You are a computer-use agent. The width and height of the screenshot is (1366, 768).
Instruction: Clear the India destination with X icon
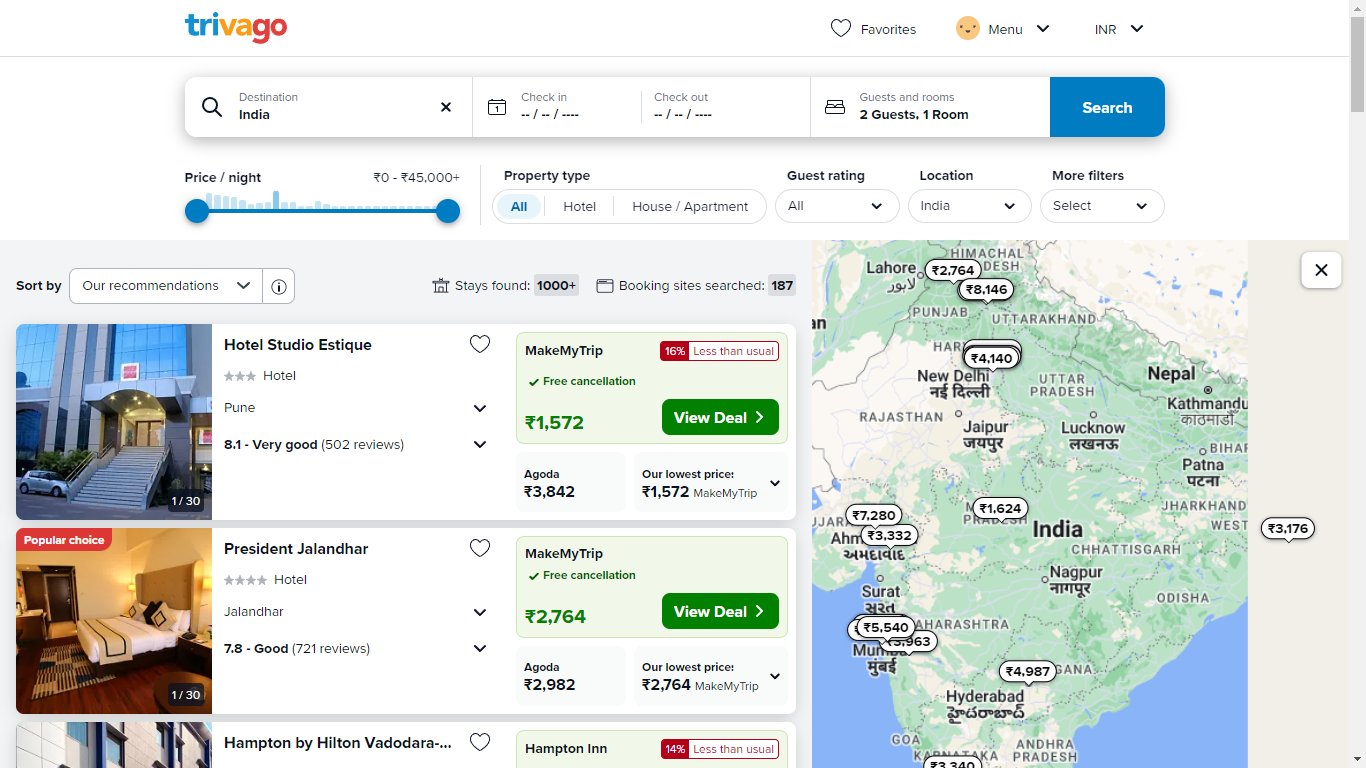click(446, 107)
